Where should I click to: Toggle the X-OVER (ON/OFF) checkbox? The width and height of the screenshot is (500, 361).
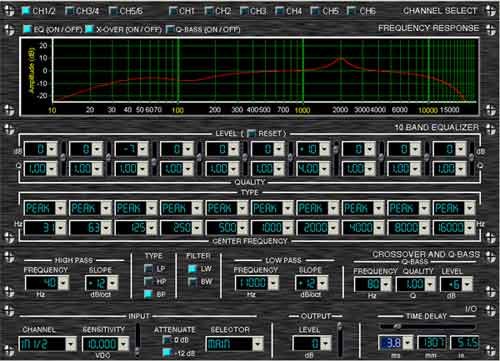click(89, 29)
